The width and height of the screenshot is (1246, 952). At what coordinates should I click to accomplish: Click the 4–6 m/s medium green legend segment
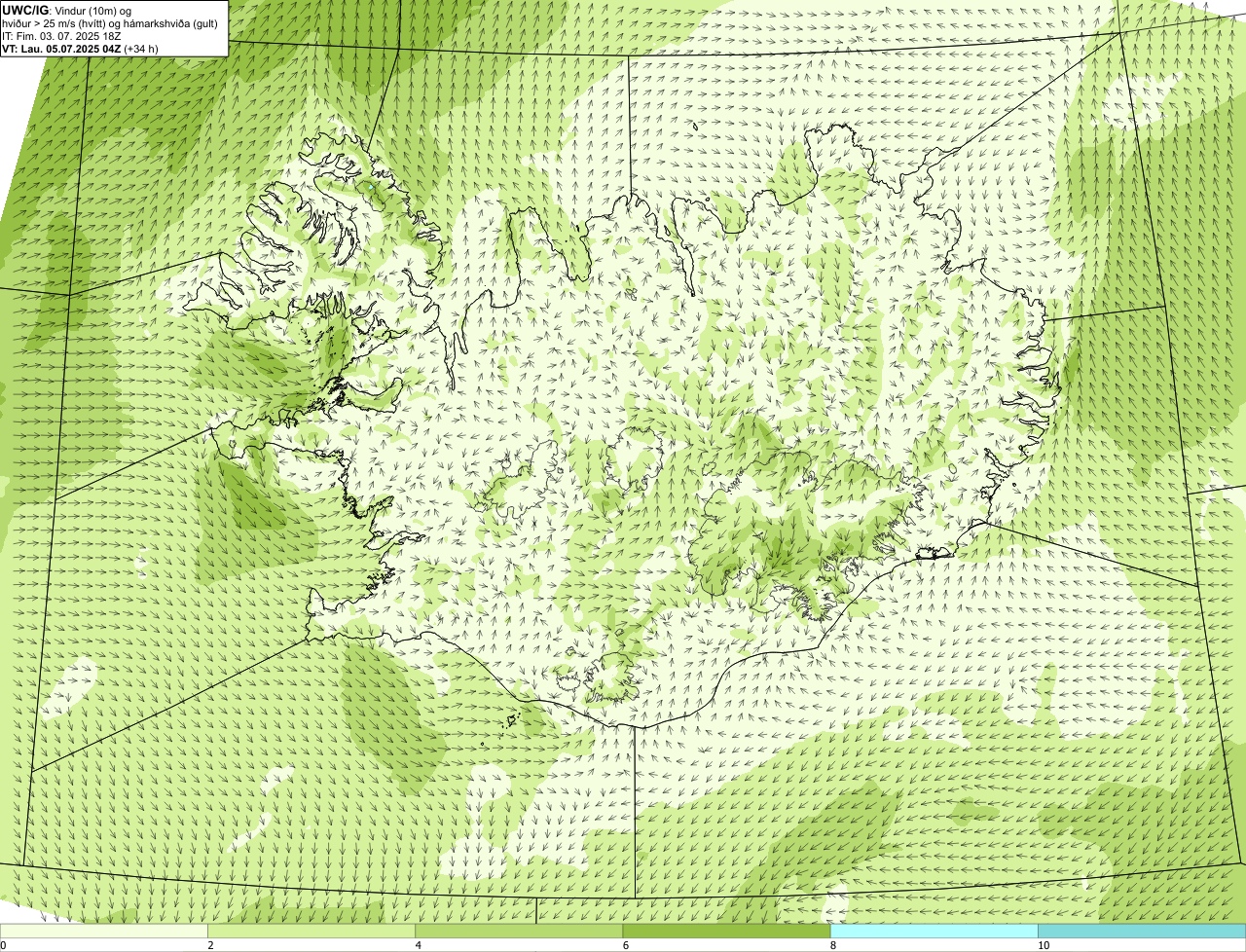point(519,932)
